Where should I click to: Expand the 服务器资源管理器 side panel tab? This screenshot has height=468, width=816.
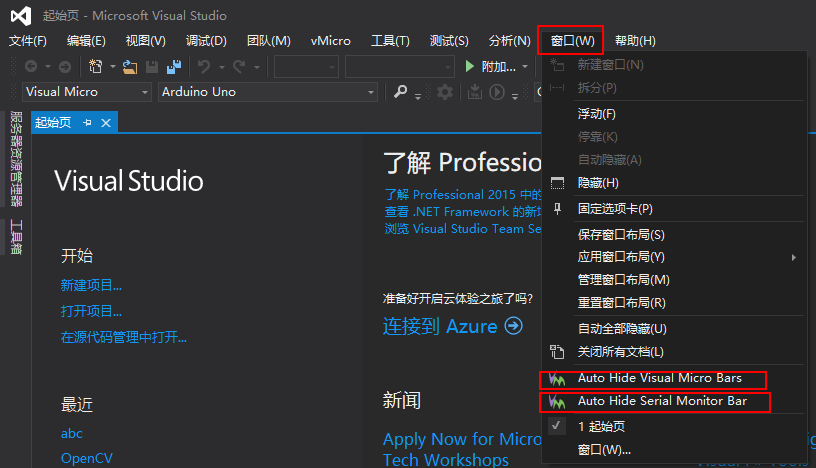pos(16,159)
